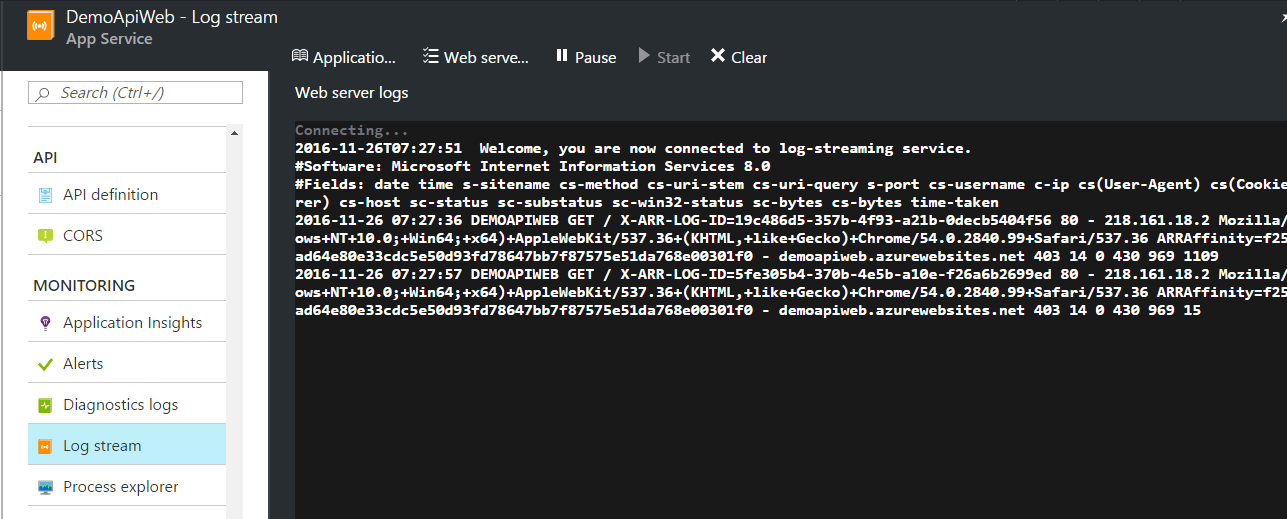Open API definition icon in sidebar
Screen dimensions: 1287x519
point(45,195)
